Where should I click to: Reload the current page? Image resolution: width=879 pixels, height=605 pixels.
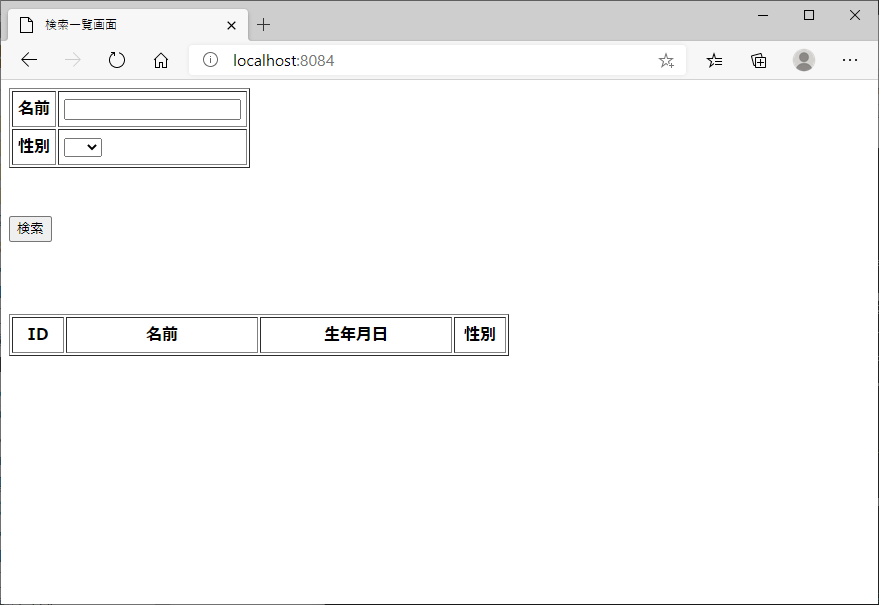click(117, 60)
